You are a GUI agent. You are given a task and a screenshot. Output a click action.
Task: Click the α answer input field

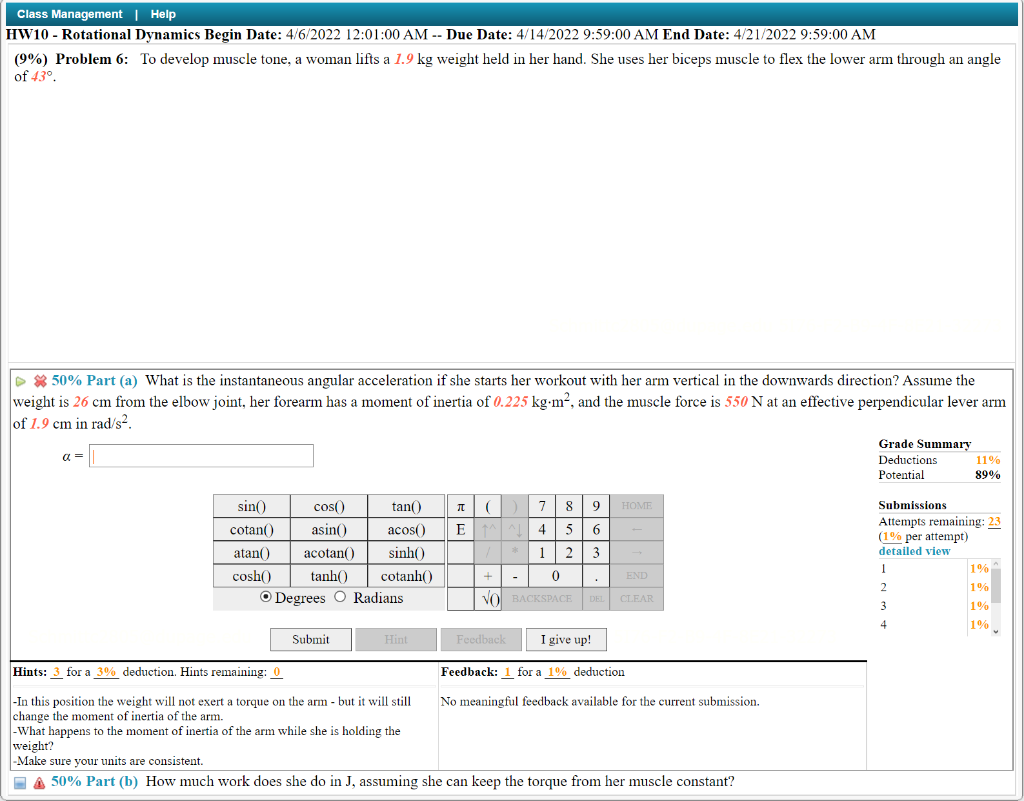[x=200, y=455]
